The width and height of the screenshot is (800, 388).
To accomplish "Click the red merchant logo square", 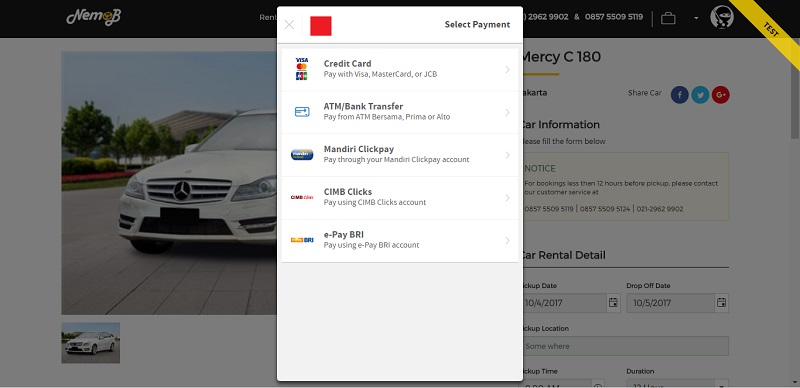I will [x=321, y=26].
